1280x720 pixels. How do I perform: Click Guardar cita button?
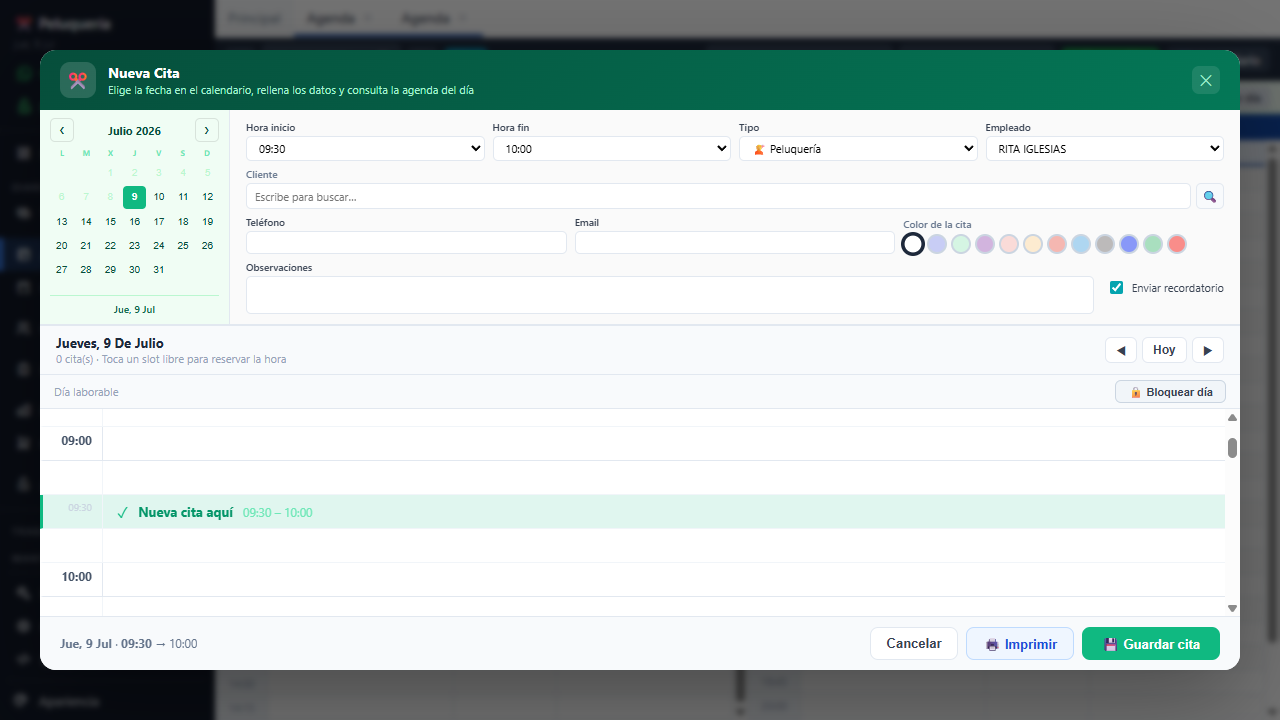coord(1151,644)
